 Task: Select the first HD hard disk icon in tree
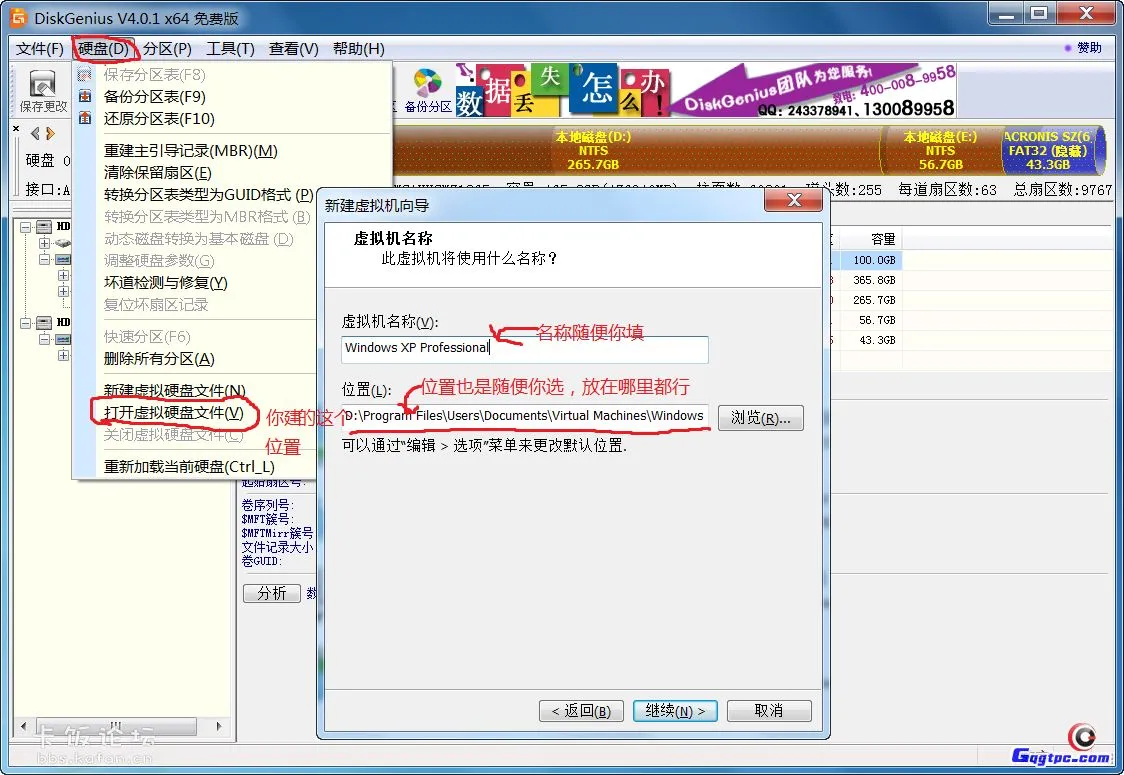tap(42, 226)
